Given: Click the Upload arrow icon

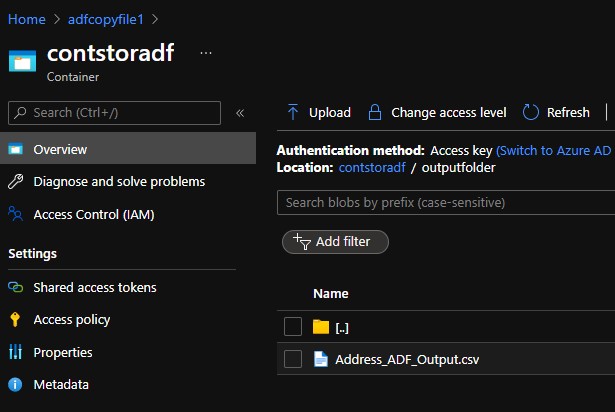Looking at the screenshot, I should click(x=293, y=112).
